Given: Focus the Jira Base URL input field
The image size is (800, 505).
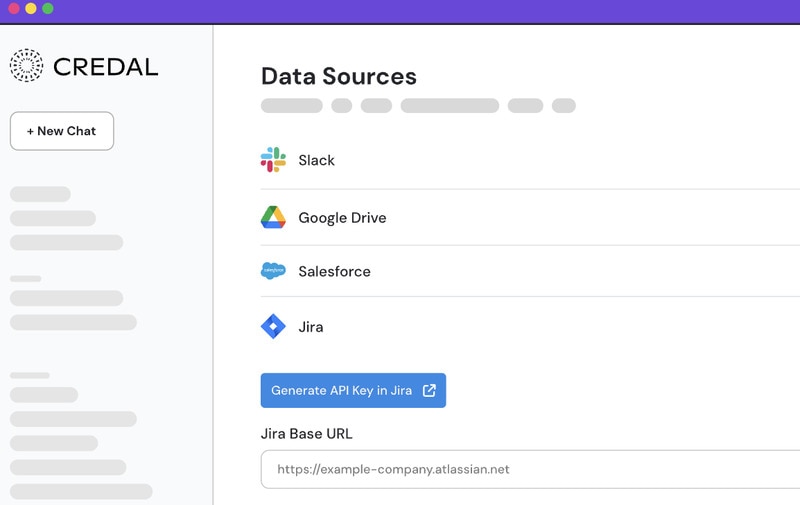Looking at the screenshot, I should 530,469.
